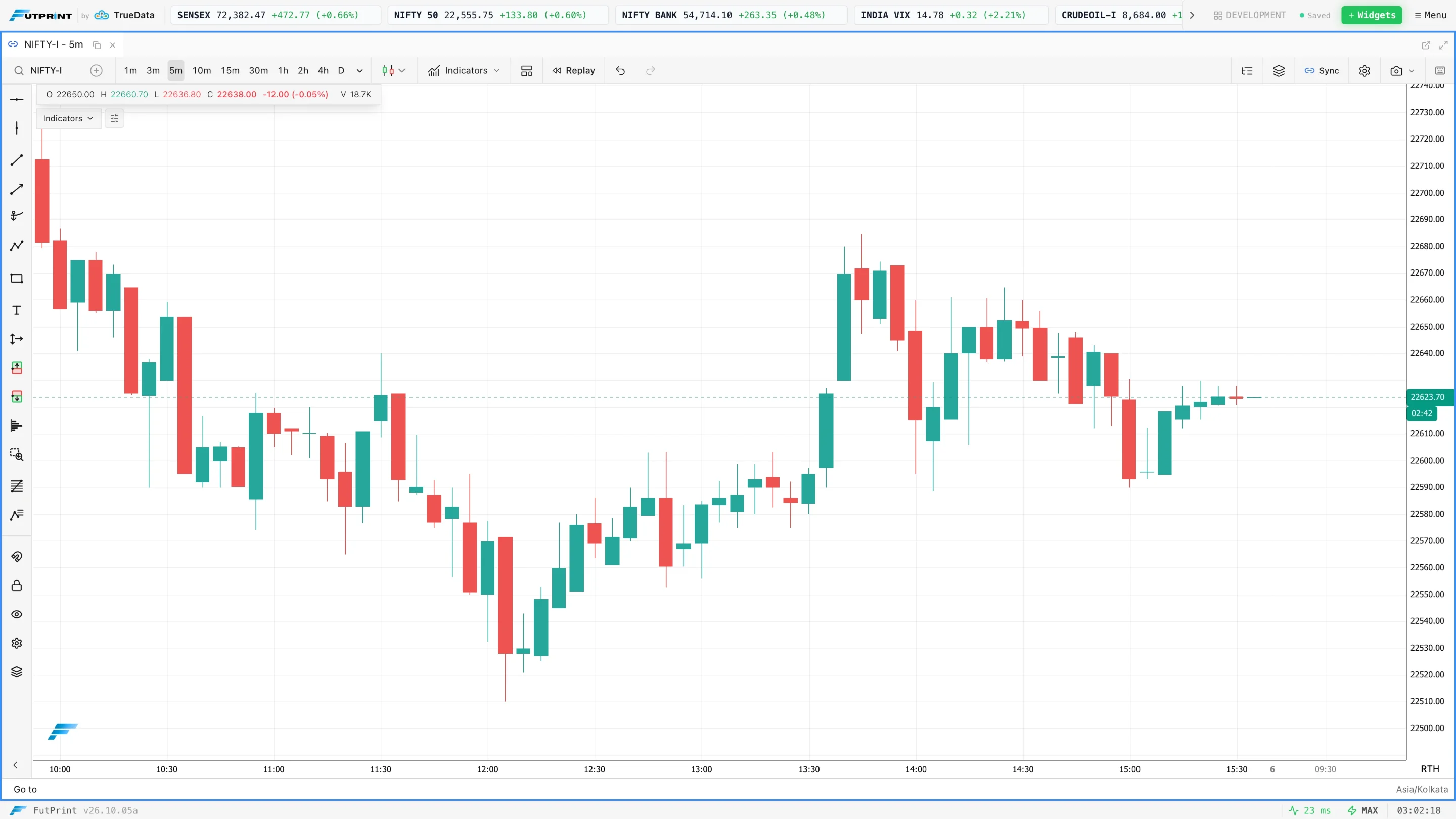The image size is (1456, 819).
Task: Open chart settings gear in top toolbar
Action: [1364, 71]
